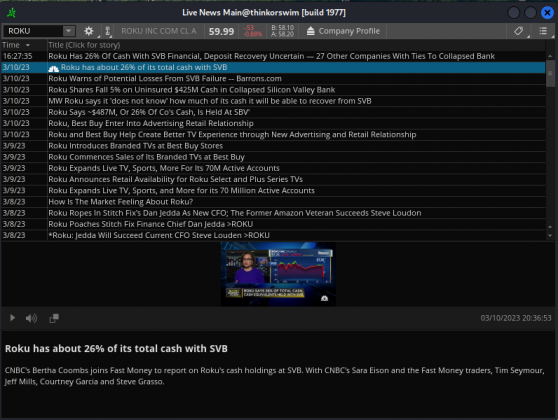Image resolution: width=558 pixels, height=420 pixels.
Task: Click the CNBC peacock icon on selected story
Action: pos(53,68)
